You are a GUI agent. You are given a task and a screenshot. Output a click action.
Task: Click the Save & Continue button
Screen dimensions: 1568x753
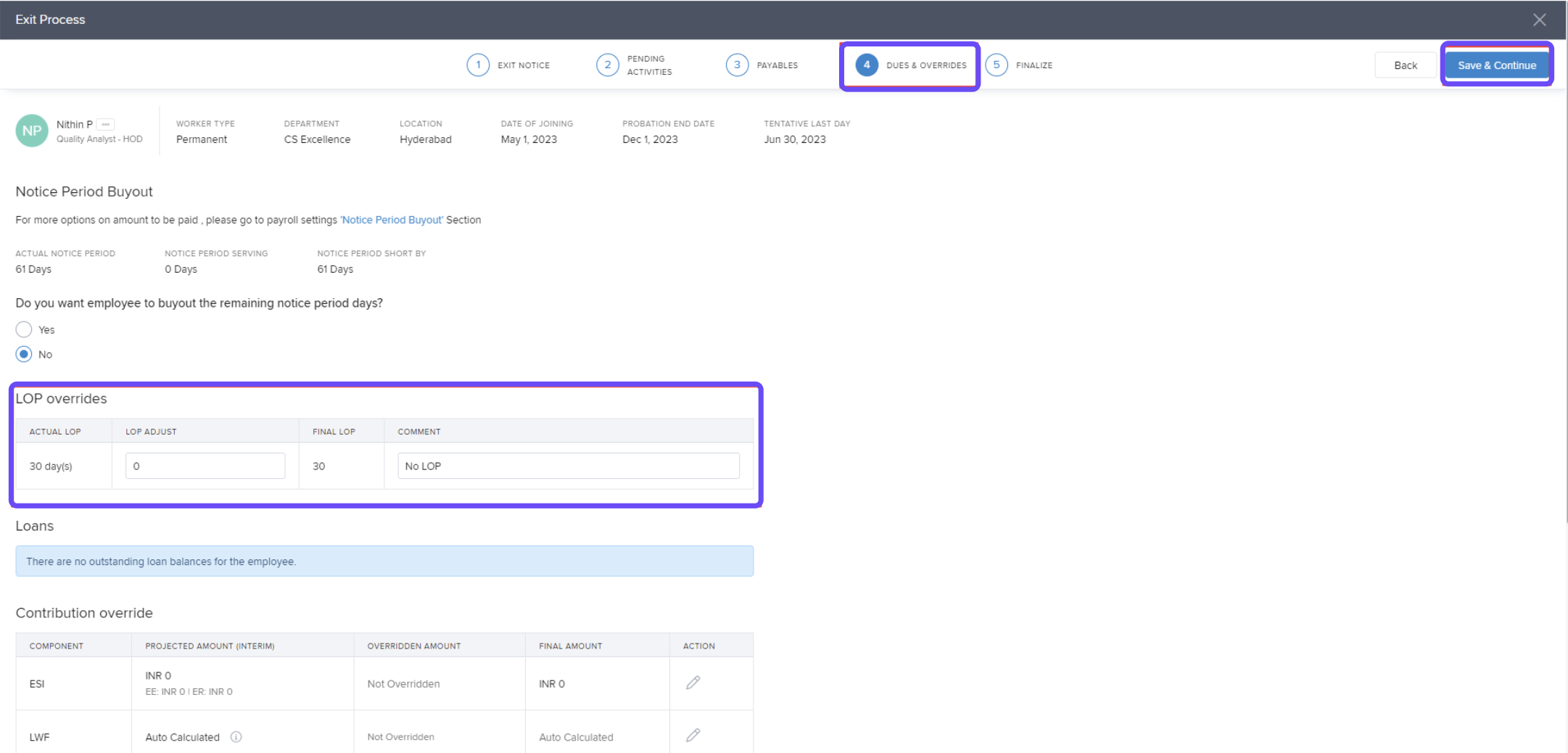tap(1496, 65)
